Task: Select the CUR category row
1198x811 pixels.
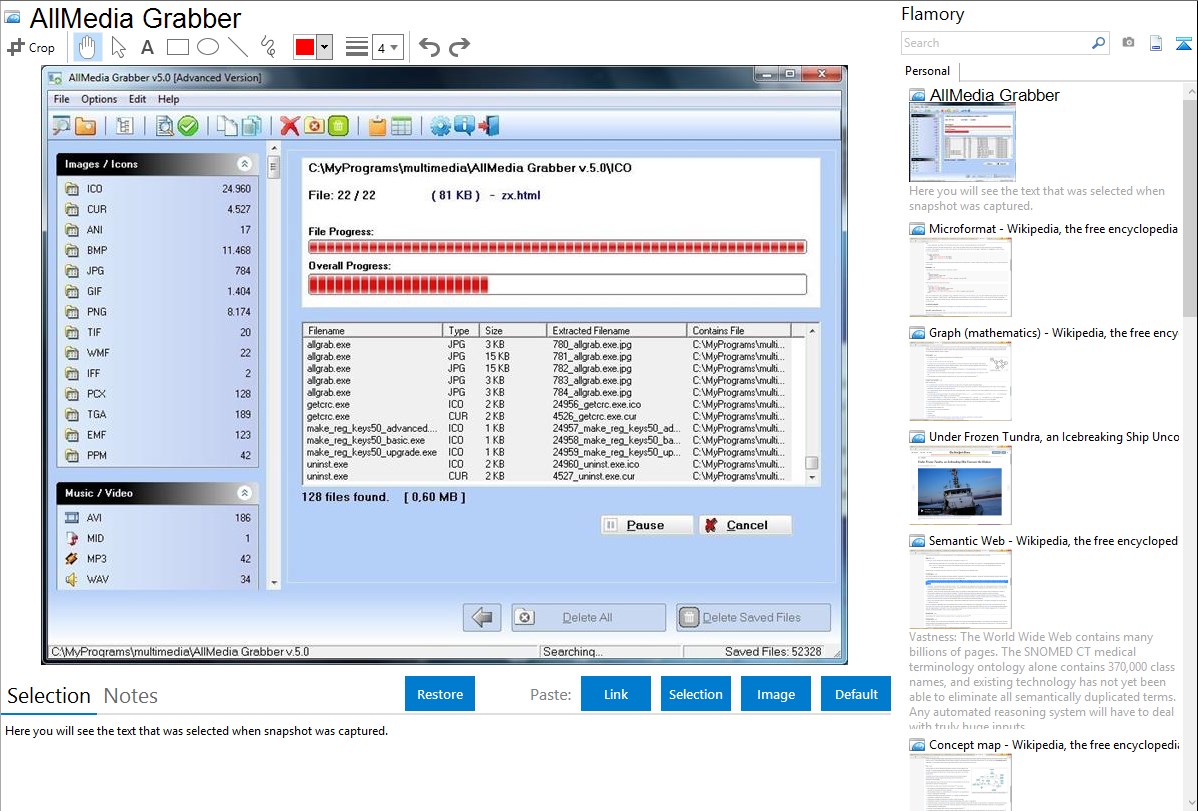Action: pos(158,209)
